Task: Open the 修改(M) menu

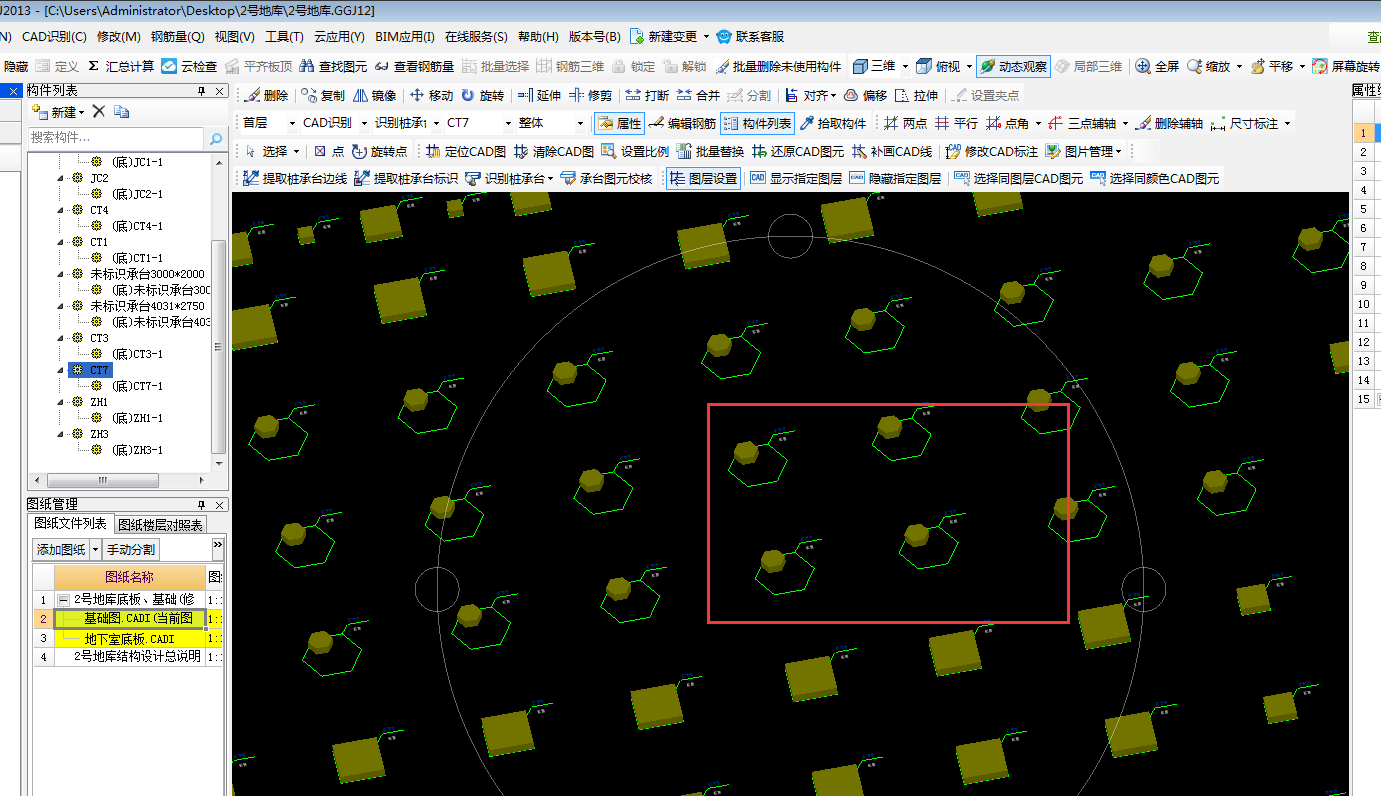Action: click(x=119, y=36)
